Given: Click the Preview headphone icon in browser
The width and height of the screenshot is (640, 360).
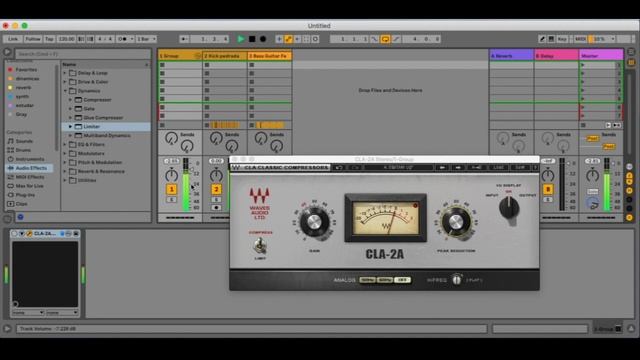Looking at the screenshot, I should 20,217.
